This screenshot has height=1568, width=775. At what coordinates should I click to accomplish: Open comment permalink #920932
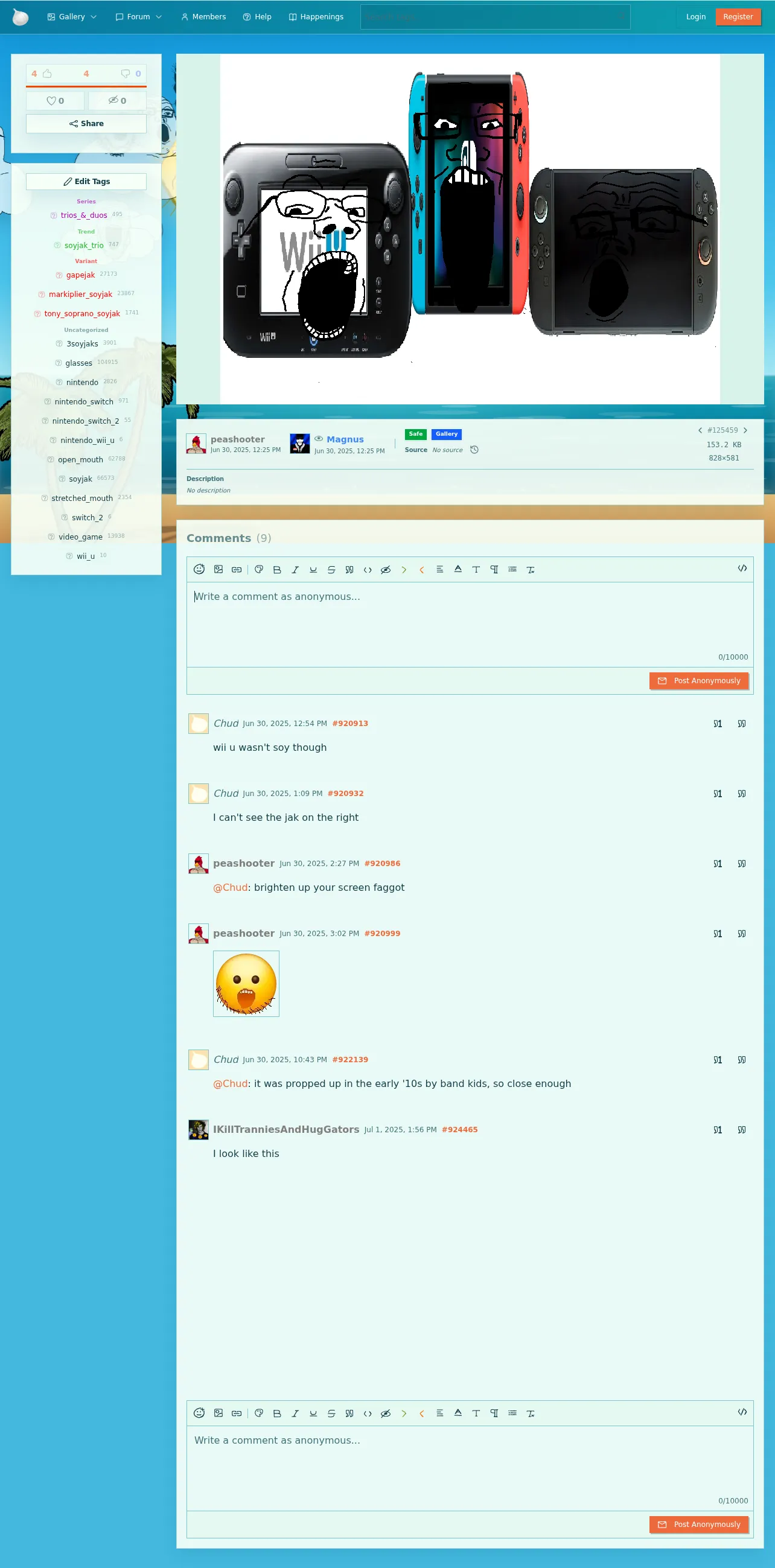(346, 794)
